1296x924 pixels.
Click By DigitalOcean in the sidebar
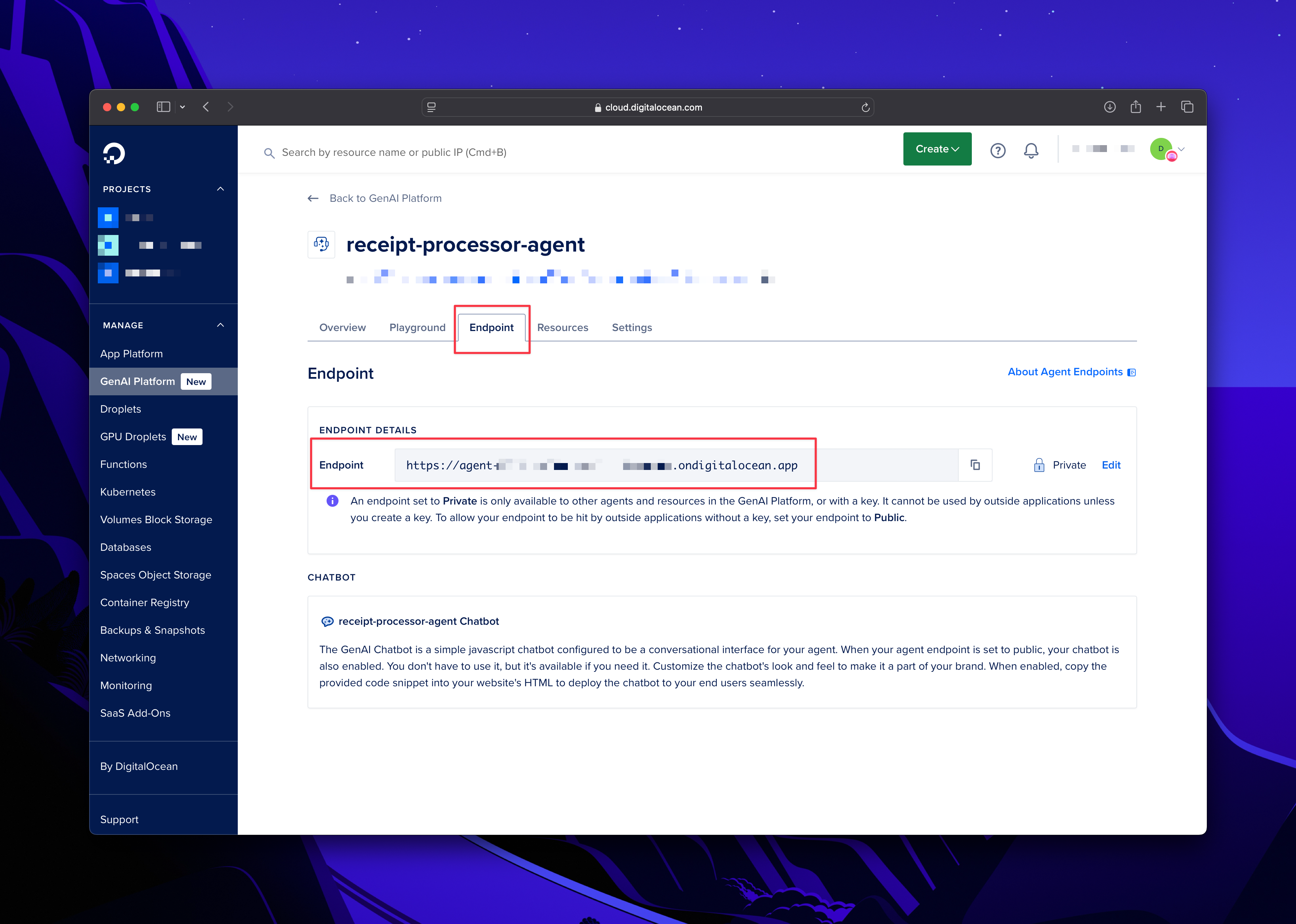[x=139, y=766]
